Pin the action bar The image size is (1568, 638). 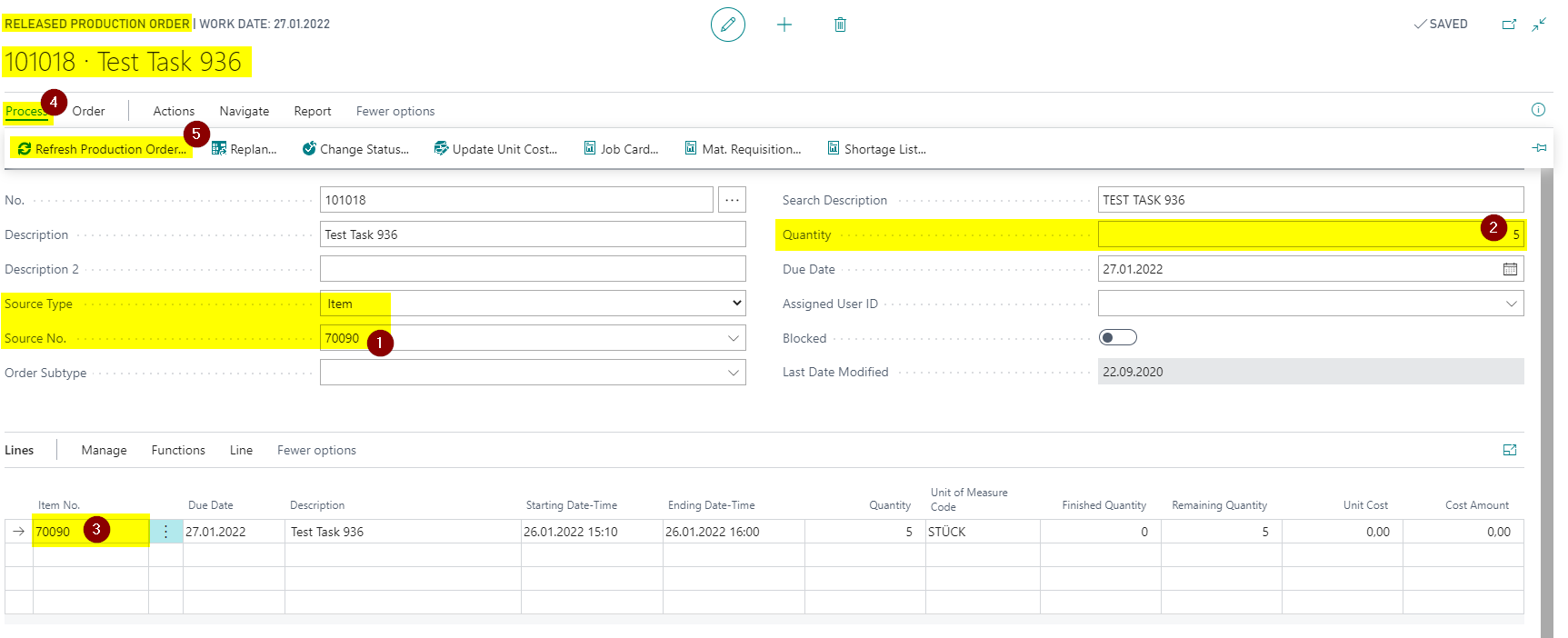(x=1539, y=147)
